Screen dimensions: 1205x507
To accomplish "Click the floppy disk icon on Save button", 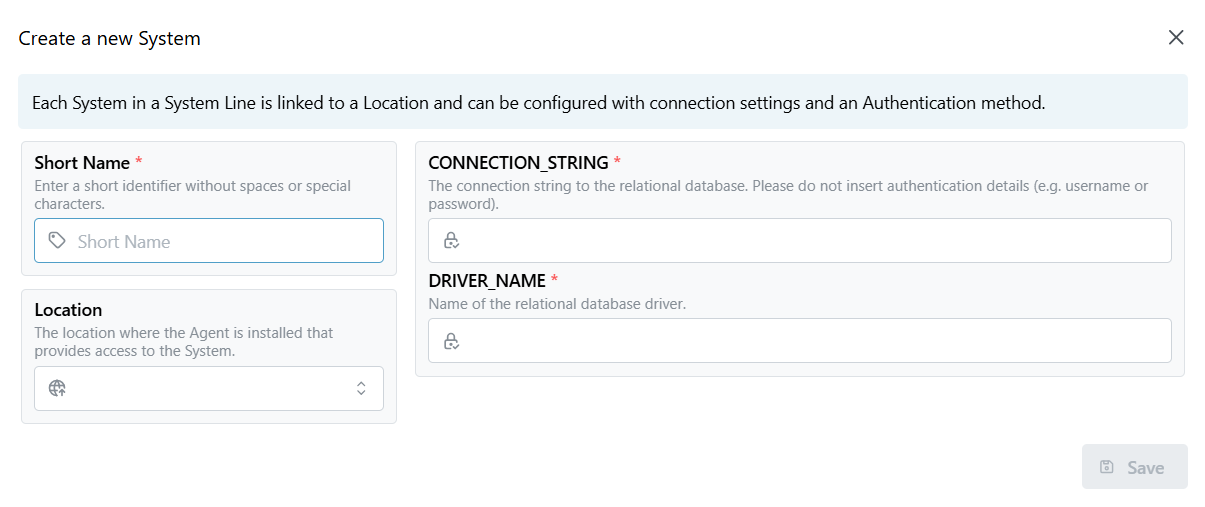I will (1107, 467).
